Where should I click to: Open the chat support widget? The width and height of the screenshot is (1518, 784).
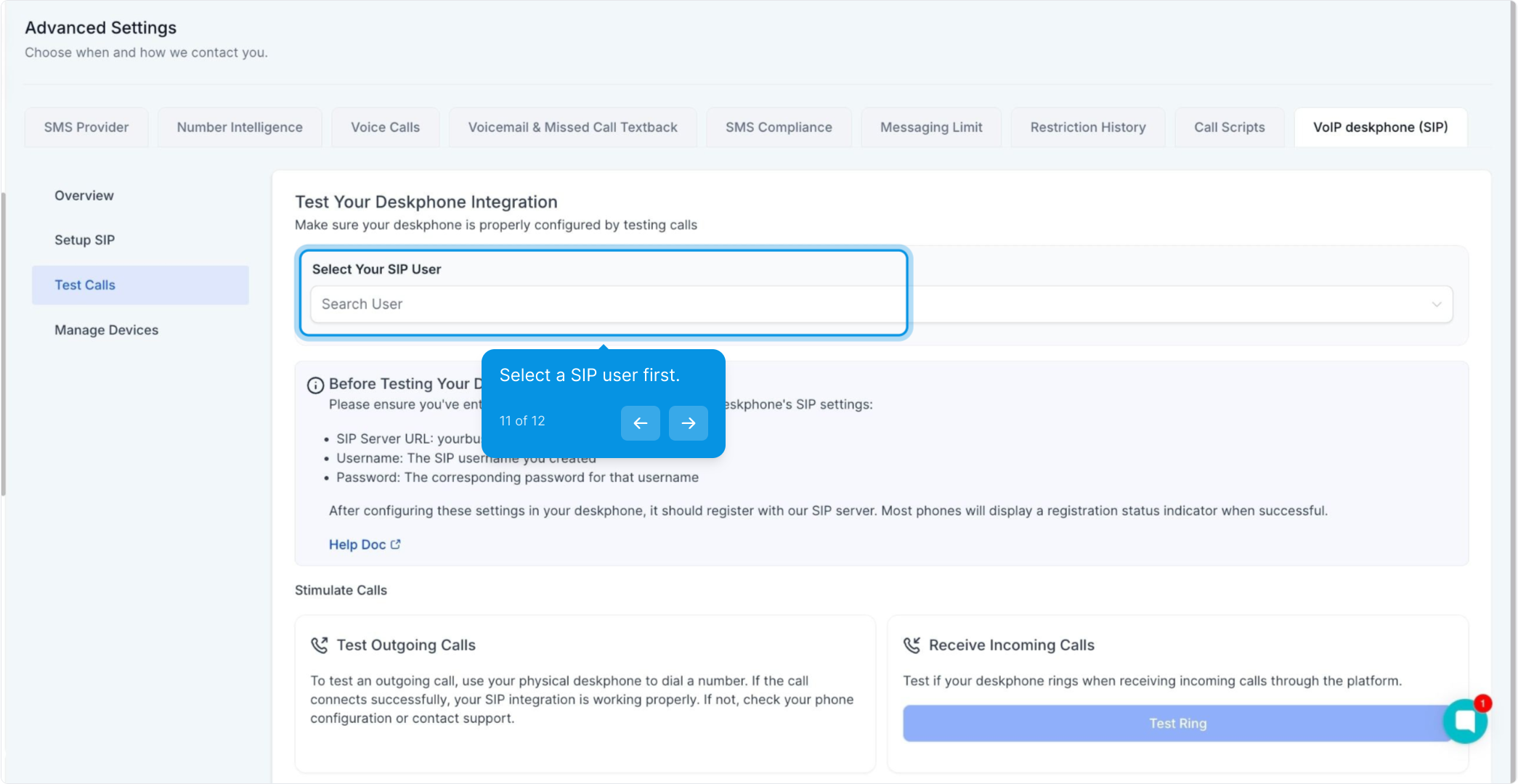click(1464, 721)
